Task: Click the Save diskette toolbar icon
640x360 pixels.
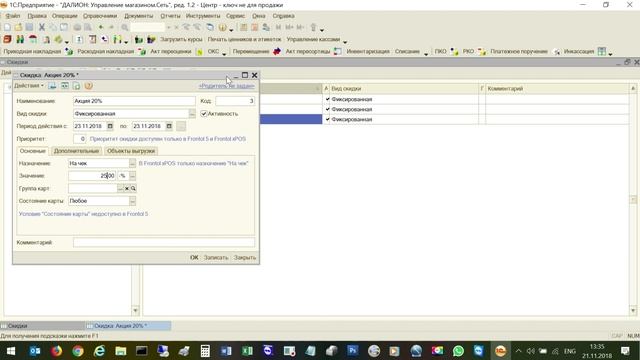Action: 29,27
